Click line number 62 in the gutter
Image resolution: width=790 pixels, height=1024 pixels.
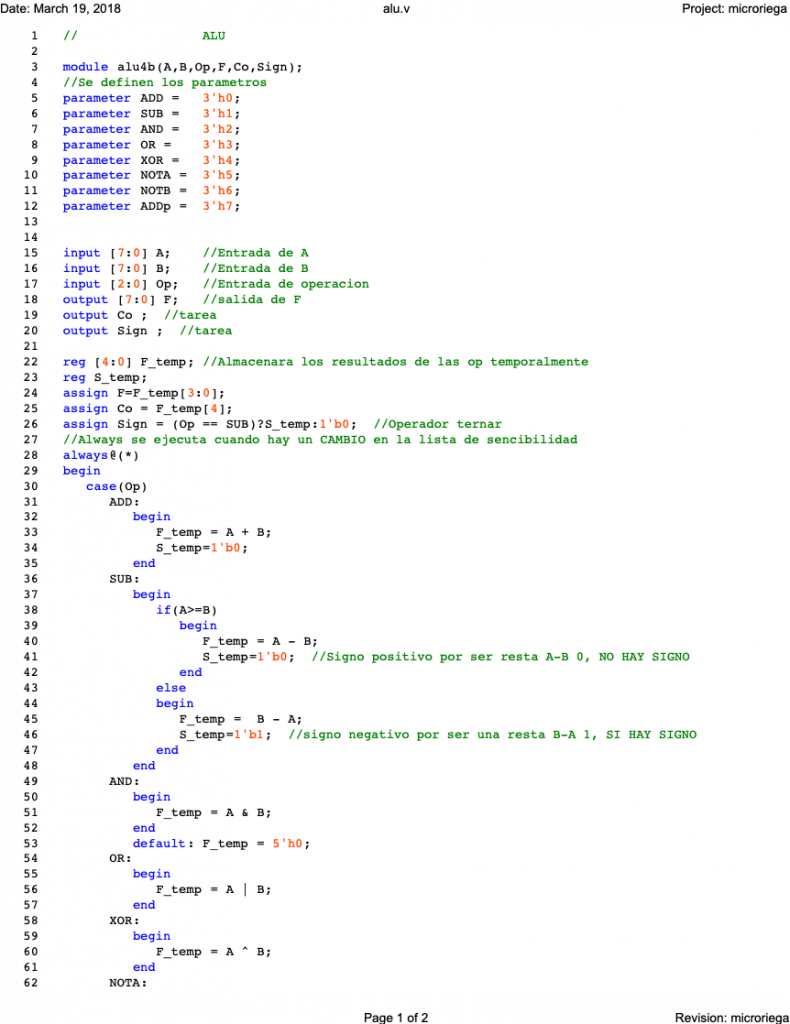click(31, 984)
